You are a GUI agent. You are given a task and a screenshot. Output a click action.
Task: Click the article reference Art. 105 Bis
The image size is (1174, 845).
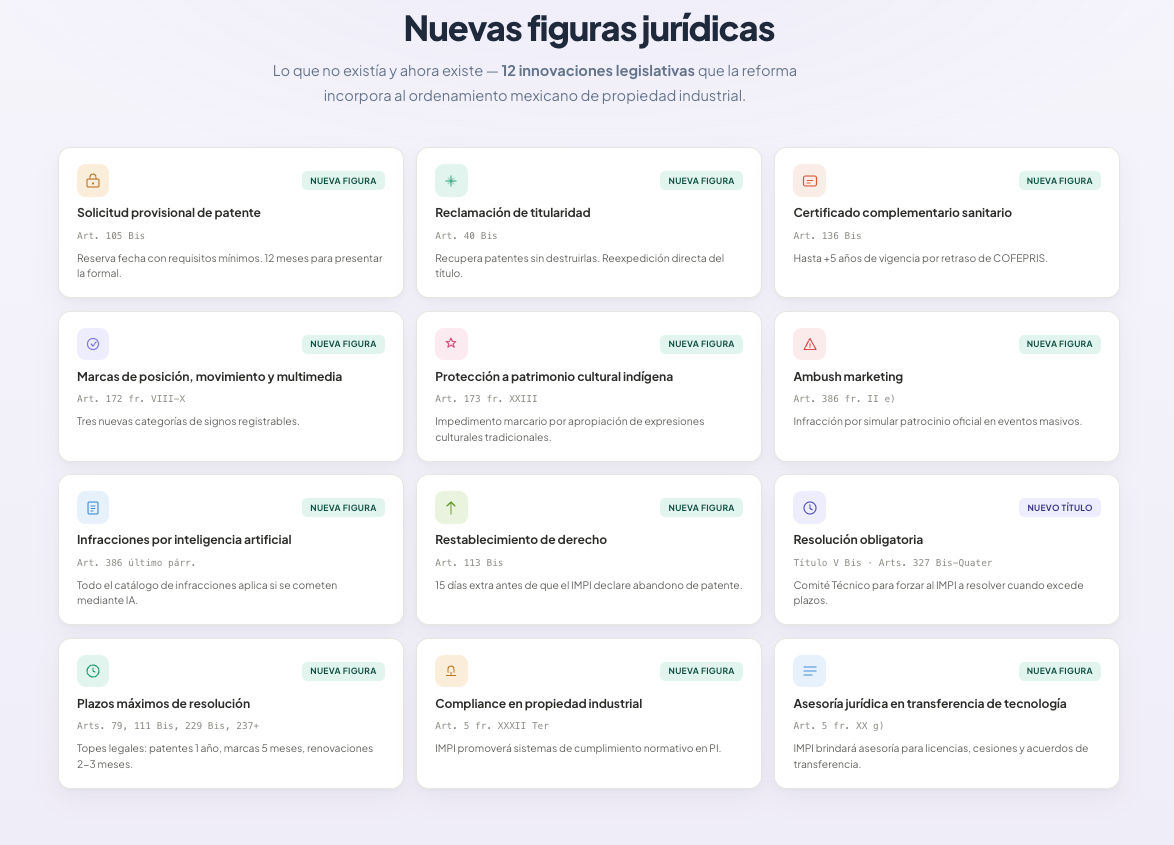111,236
